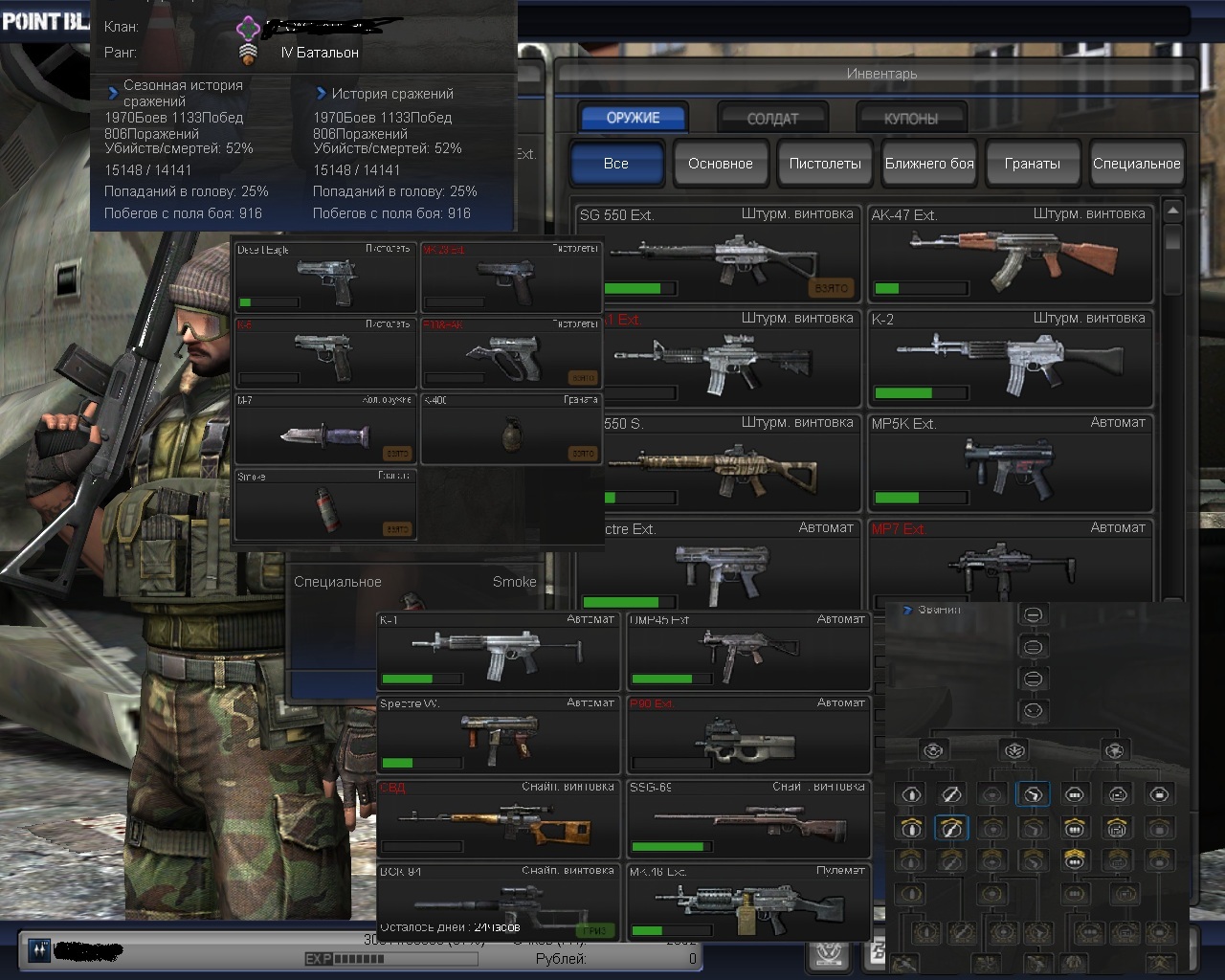Expand the Звания section arrow
Image resolution: width=1225 pixels, height=980 pixels.
point(907,610)
